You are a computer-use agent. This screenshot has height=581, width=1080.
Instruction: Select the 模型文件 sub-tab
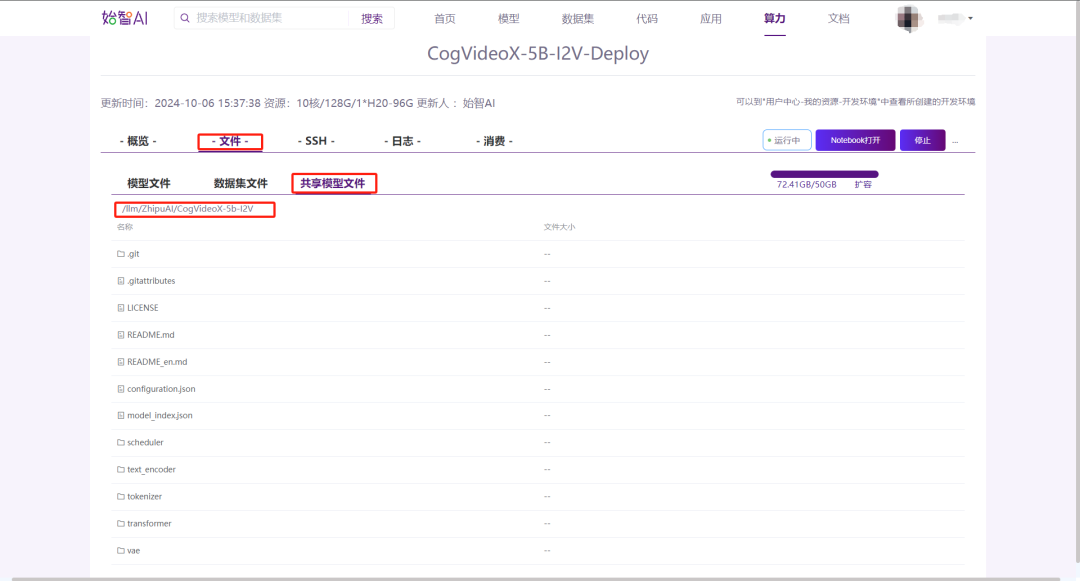coord(149,183)
